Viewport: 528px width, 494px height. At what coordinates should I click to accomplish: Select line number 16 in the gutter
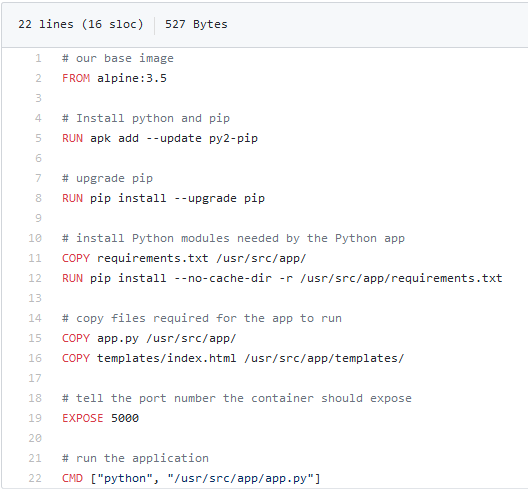pyautogui.click(x=35, y=358)
